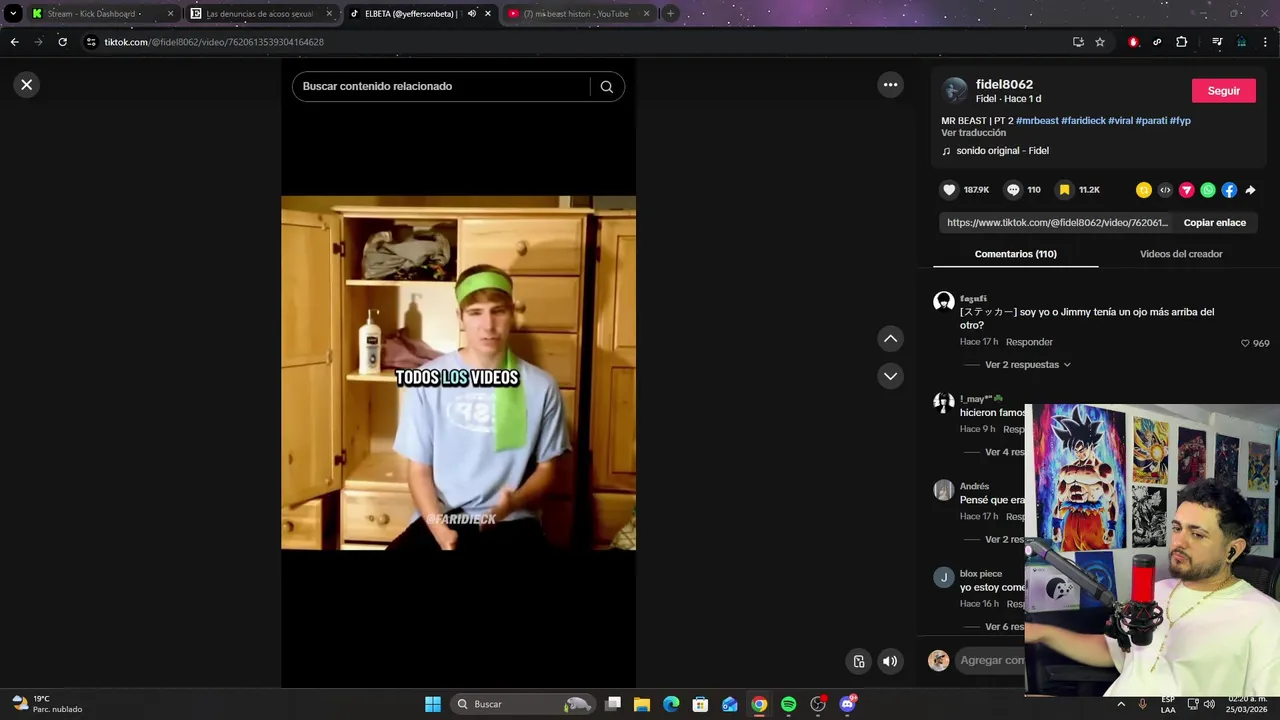Open the three-dots more options menu

click(890, 85)
